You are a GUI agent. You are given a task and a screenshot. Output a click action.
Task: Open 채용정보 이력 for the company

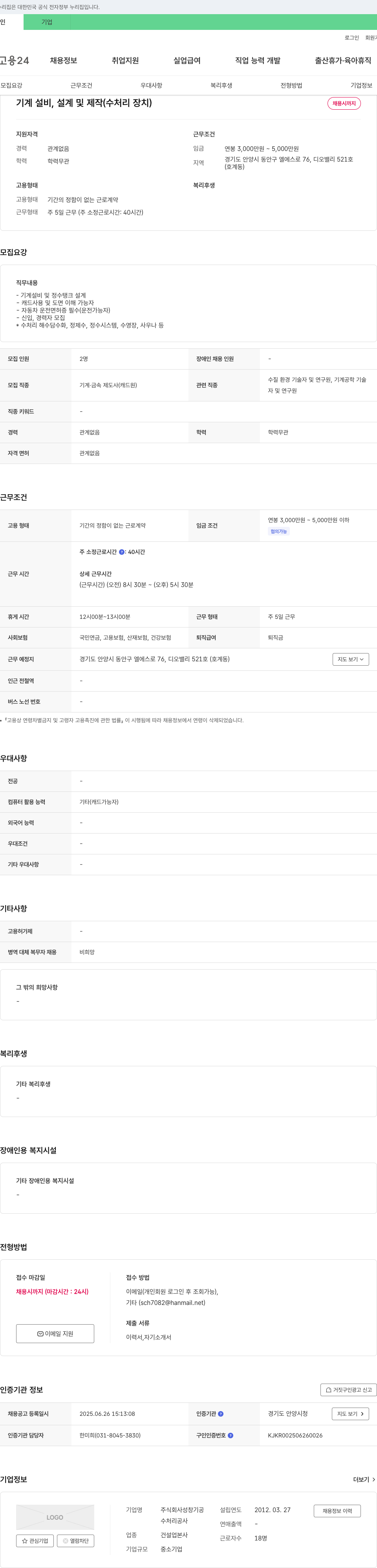pyautogui.click(x=337, y=1511)
